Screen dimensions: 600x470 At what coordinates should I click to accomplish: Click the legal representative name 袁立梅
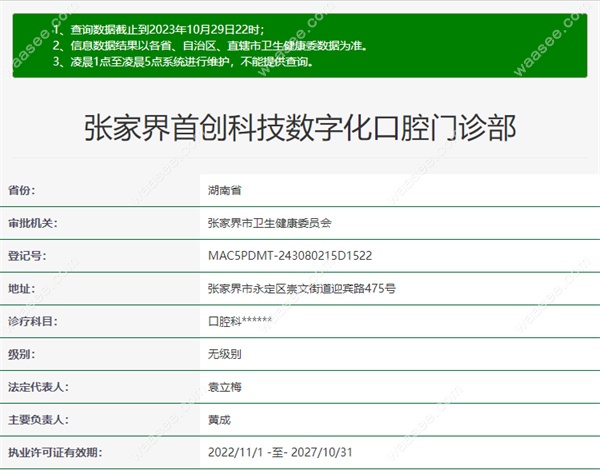click(226, 388)
